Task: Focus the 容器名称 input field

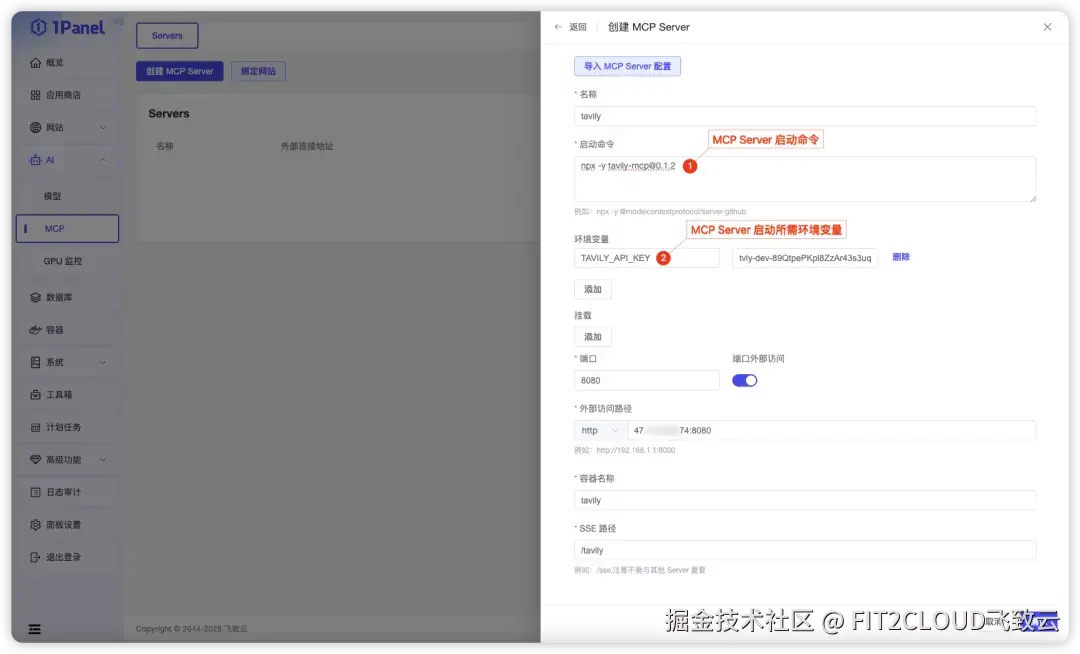Action: click(804, 500)
